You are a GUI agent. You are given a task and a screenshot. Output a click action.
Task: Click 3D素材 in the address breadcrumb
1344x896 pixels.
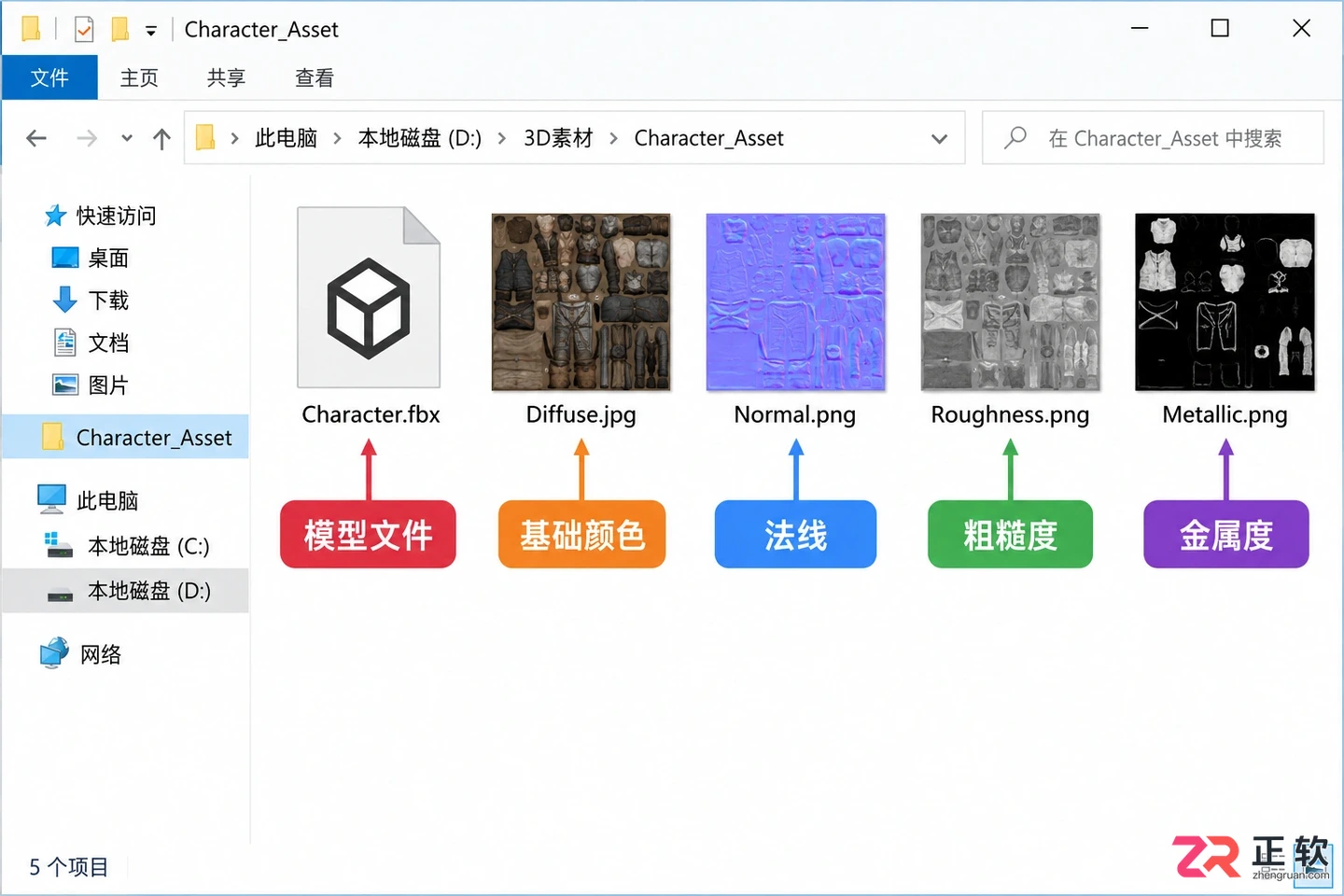click(x=558, y=138)
